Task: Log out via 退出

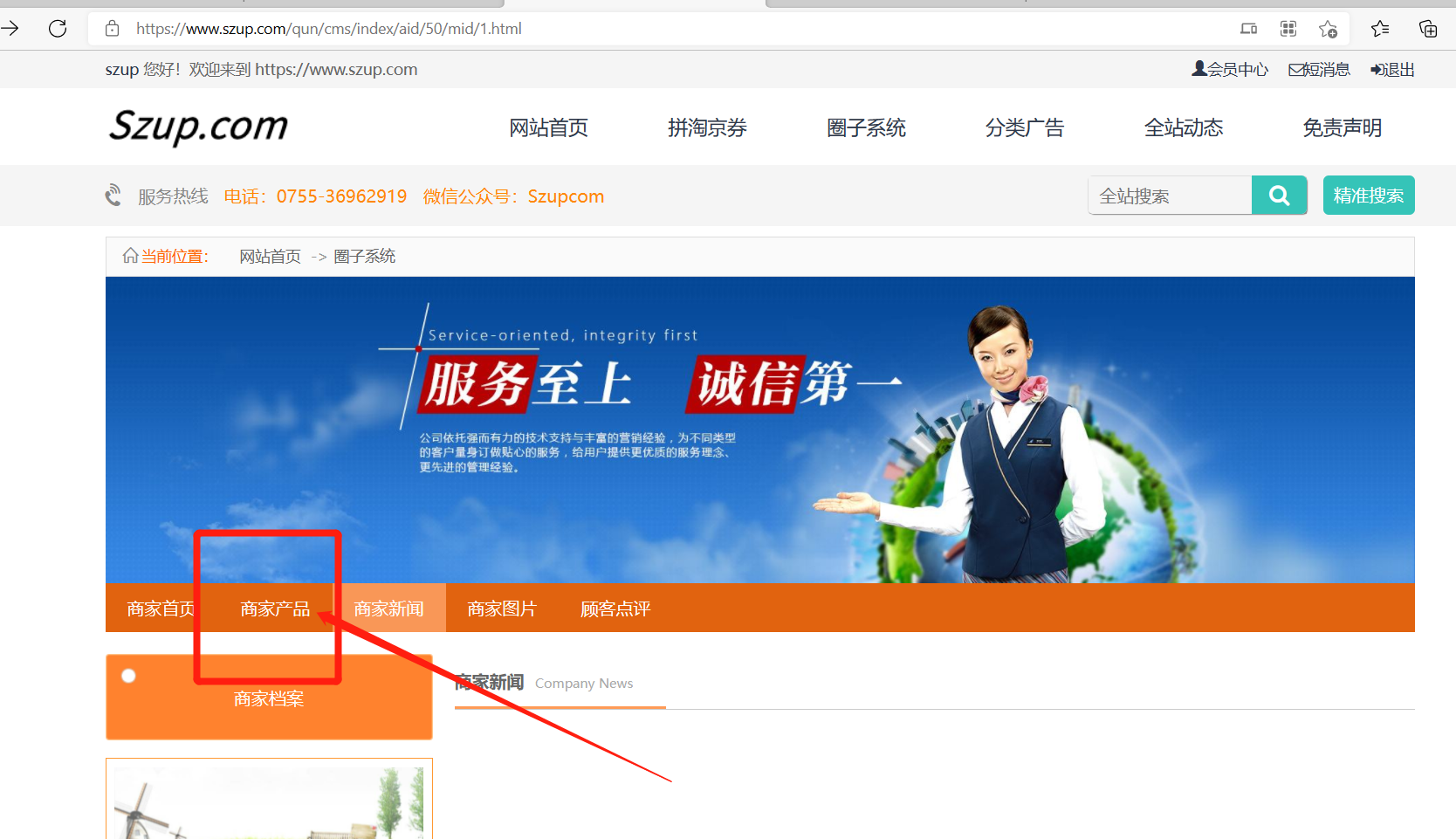Action: 1392,70
